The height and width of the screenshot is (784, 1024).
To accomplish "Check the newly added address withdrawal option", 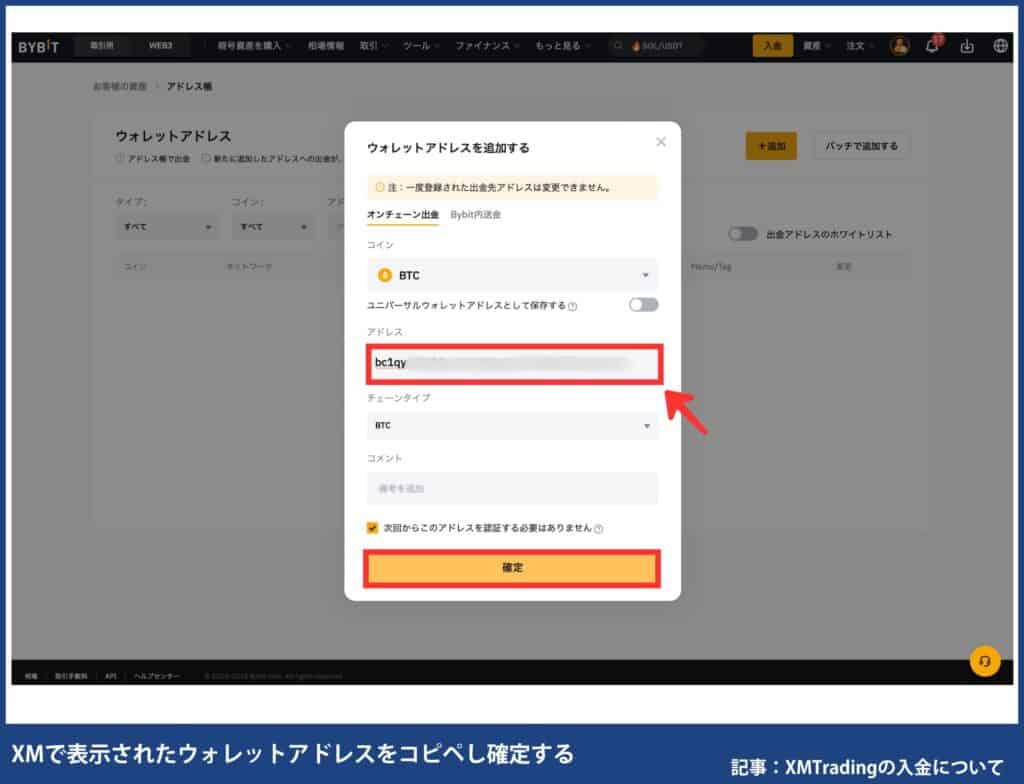I will (206, 158).
